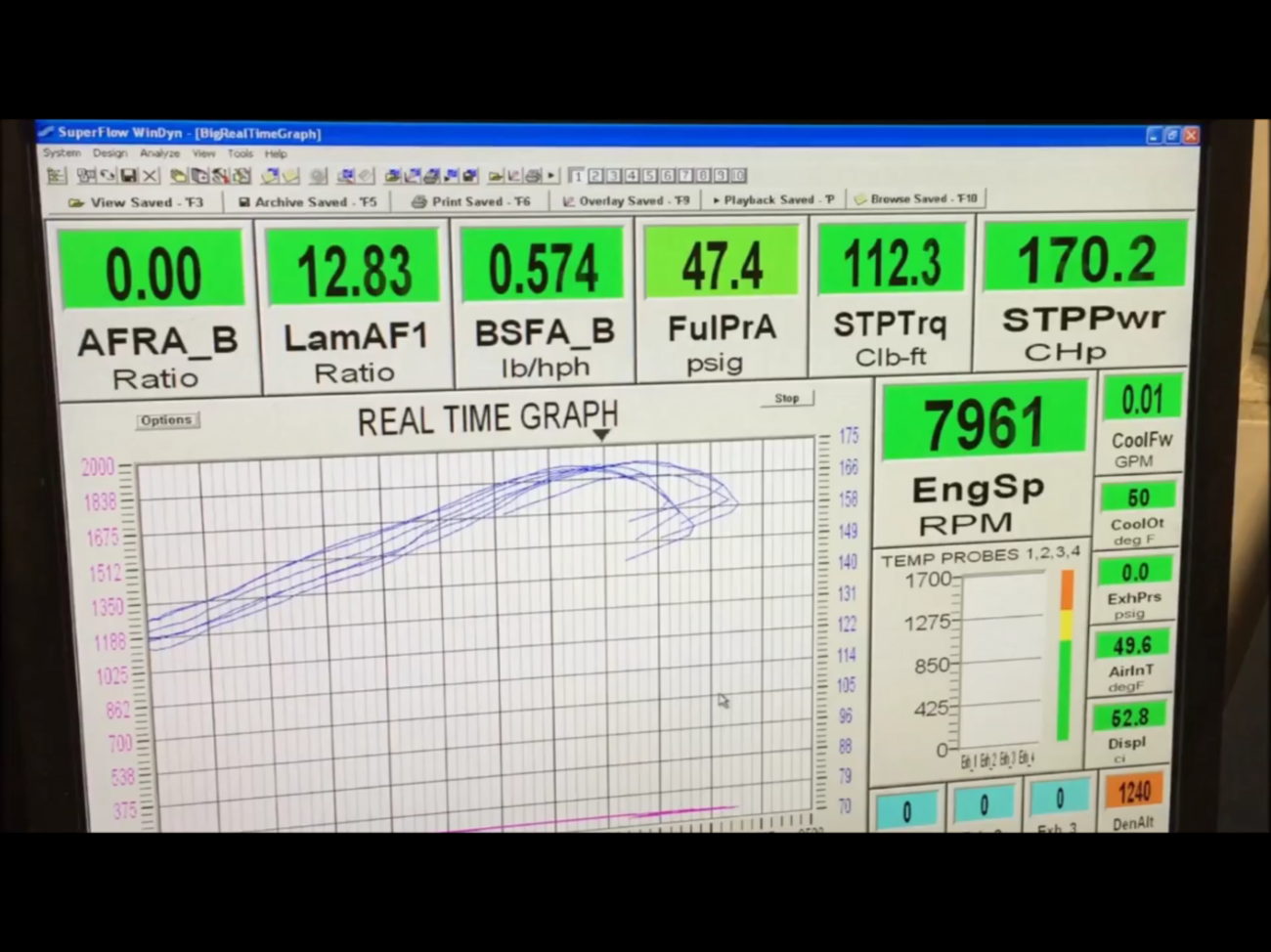The image size is (1271, 952).
Task: Select screen number 1 in toolbar
Action: click(x=577, y=176)
